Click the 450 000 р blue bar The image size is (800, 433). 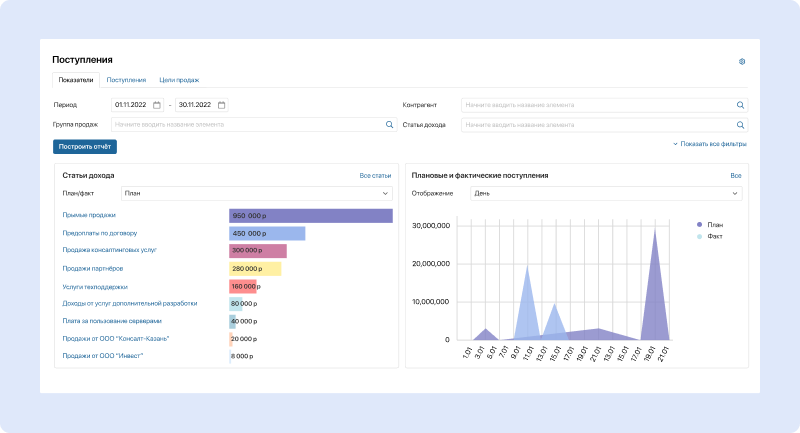point(267,234)
